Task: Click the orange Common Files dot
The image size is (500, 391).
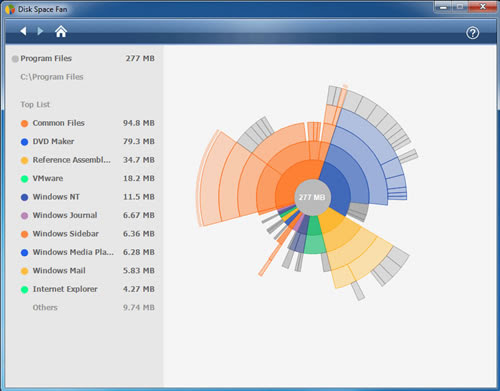Action: click(x=24, y=124)
